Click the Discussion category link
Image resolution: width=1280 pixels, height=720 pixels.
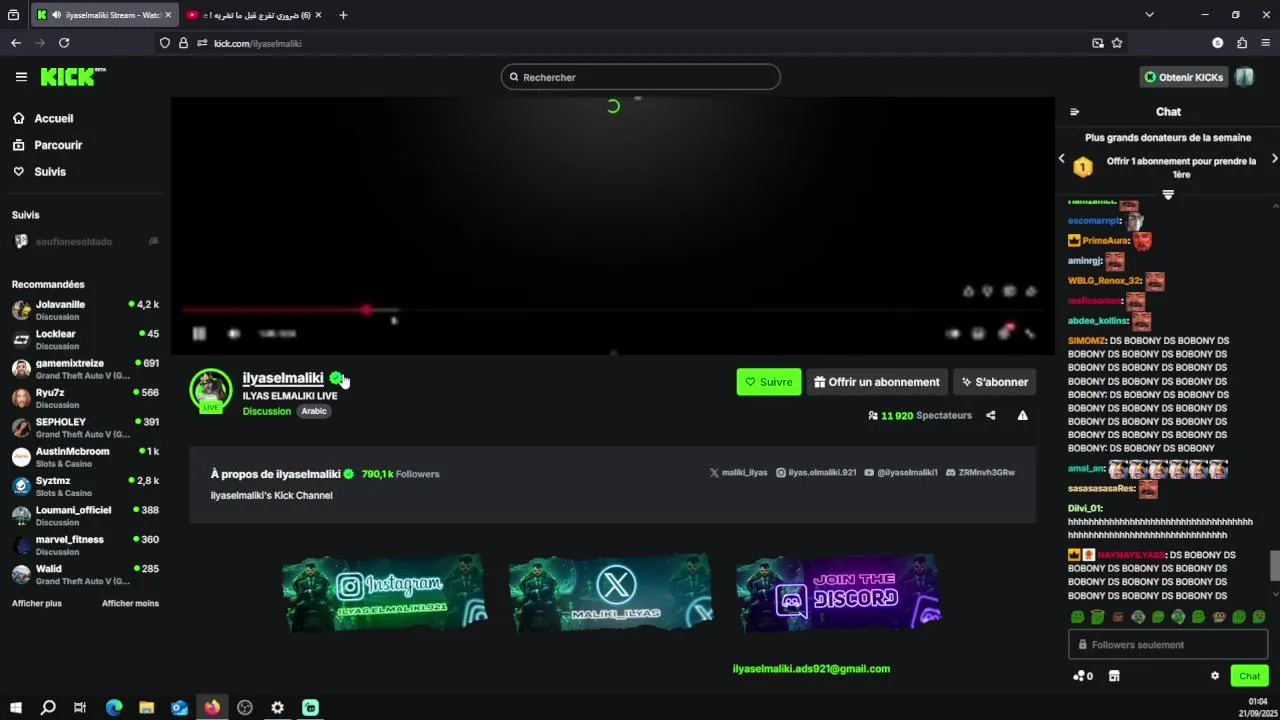coord(266,411)
